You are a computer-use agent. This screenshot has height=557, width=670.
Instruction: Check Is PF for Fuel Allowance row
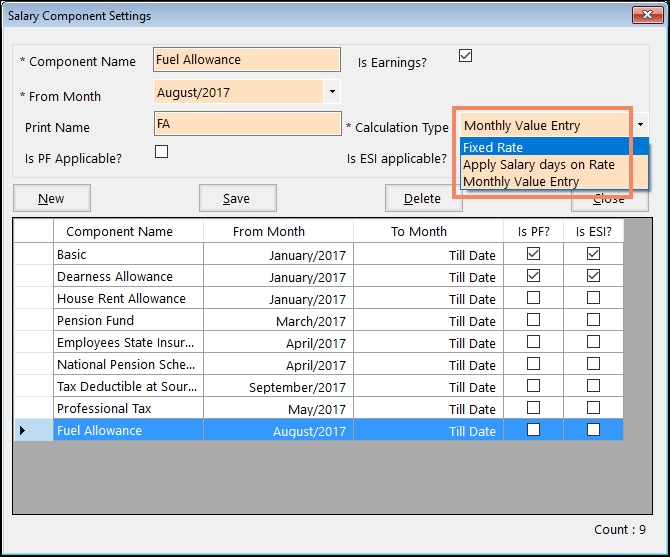pyautogui.click(x=533, y=429)
